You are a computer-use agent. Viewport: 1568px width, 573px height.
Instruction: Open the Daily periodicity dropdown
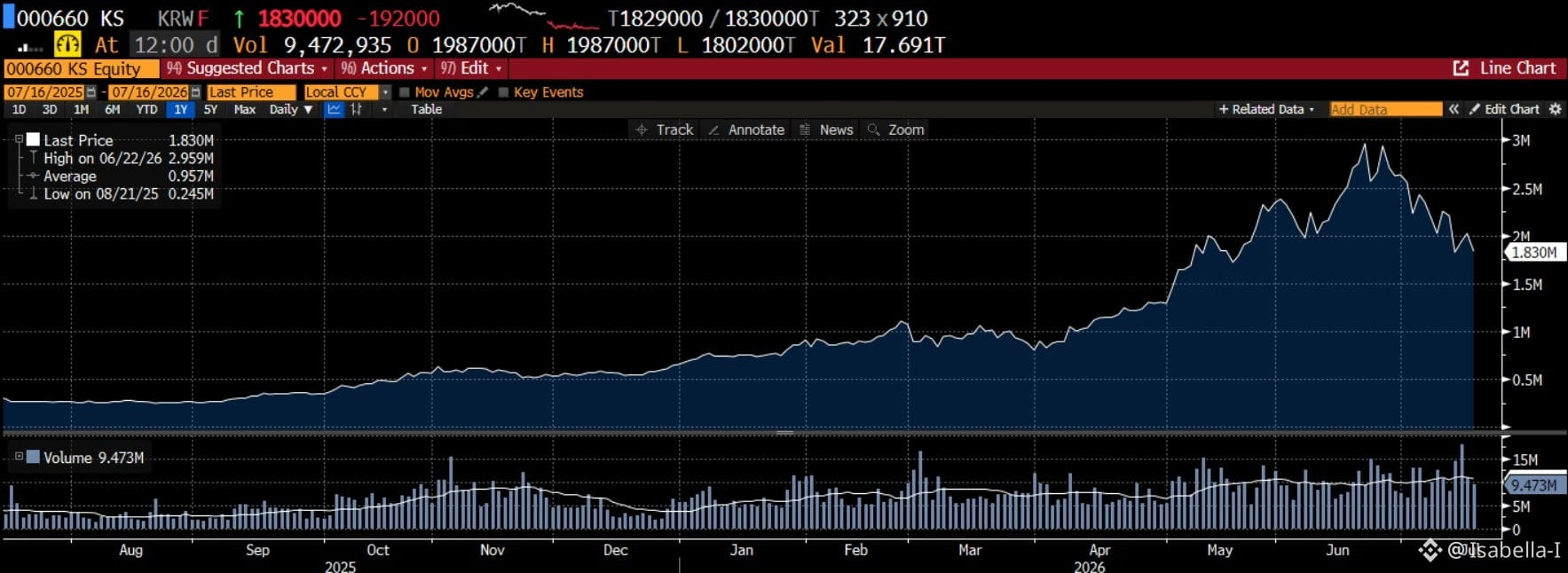click(x=291, y=110)
